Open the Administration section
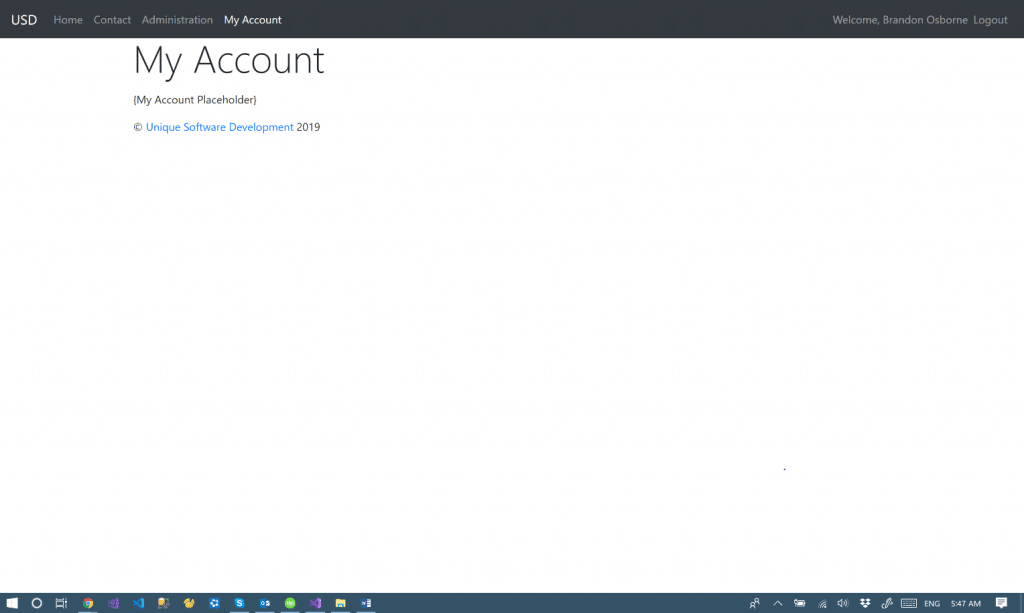The width and height of the screenshot is (1024, 613). [177, 19]
